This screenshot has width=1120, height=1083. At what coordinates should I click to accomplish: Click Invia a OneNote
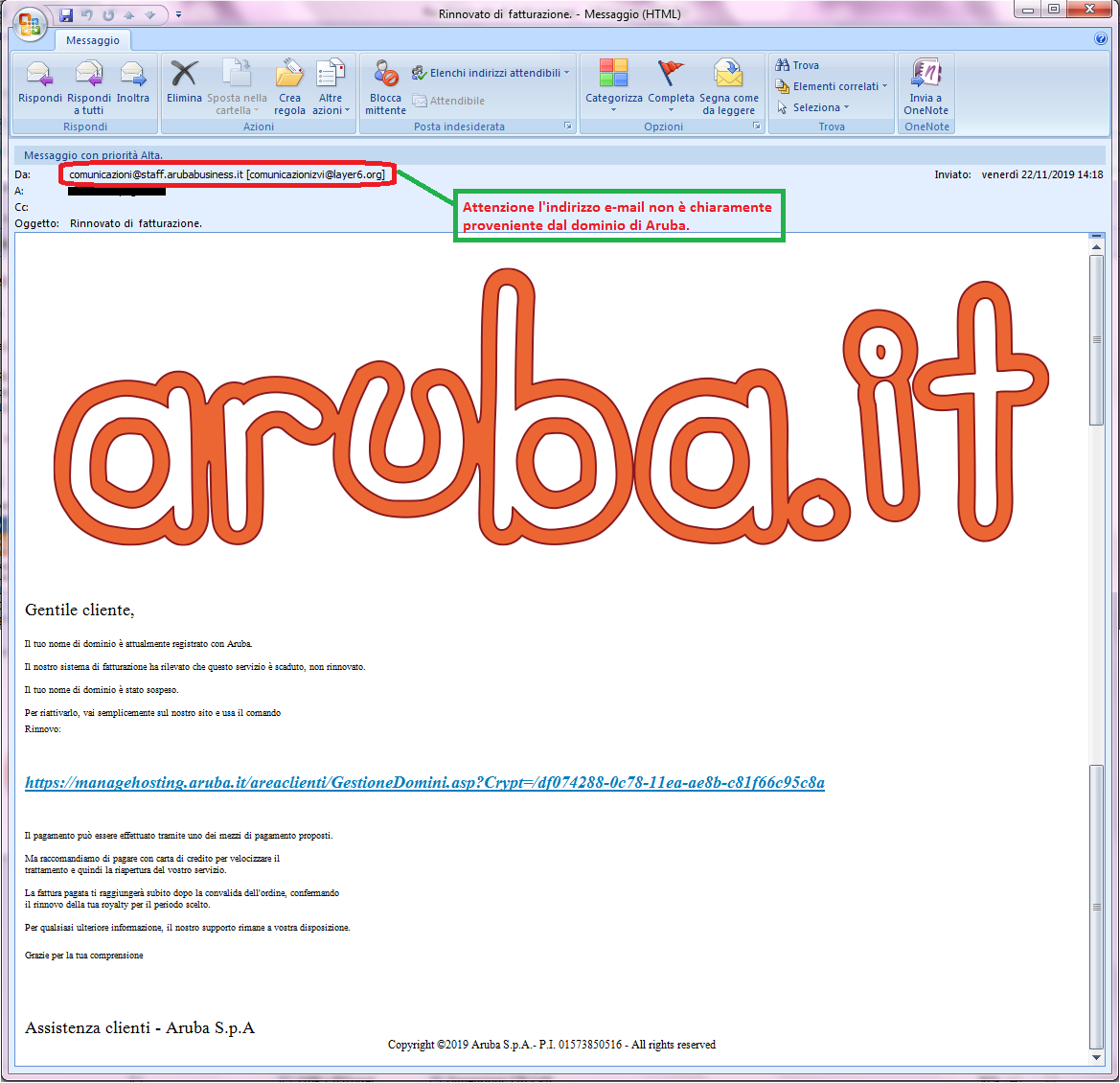coord(926,87)
